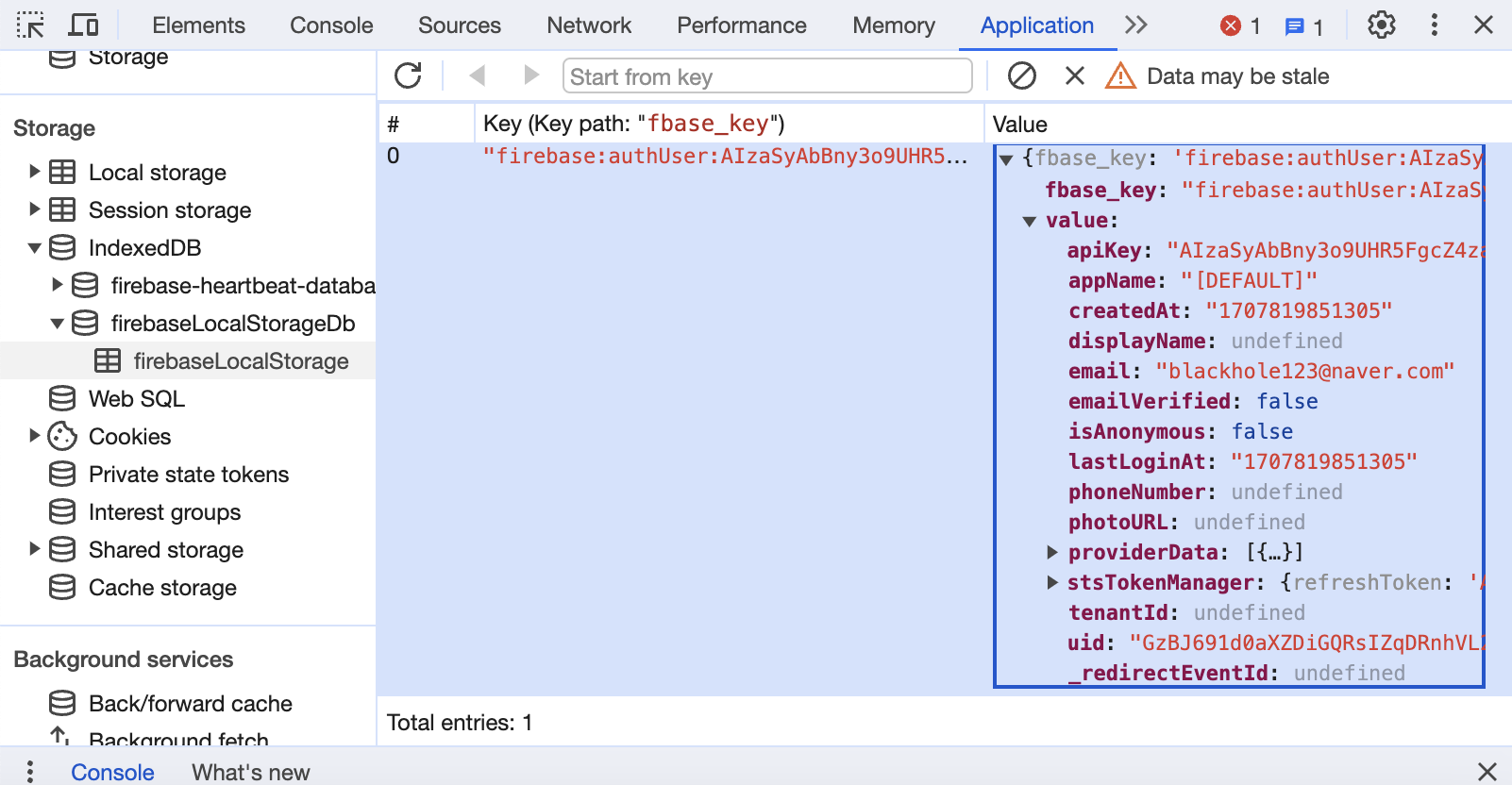Go to next page of entries
The image size is (1512, 785).
[x=531, y=75]
